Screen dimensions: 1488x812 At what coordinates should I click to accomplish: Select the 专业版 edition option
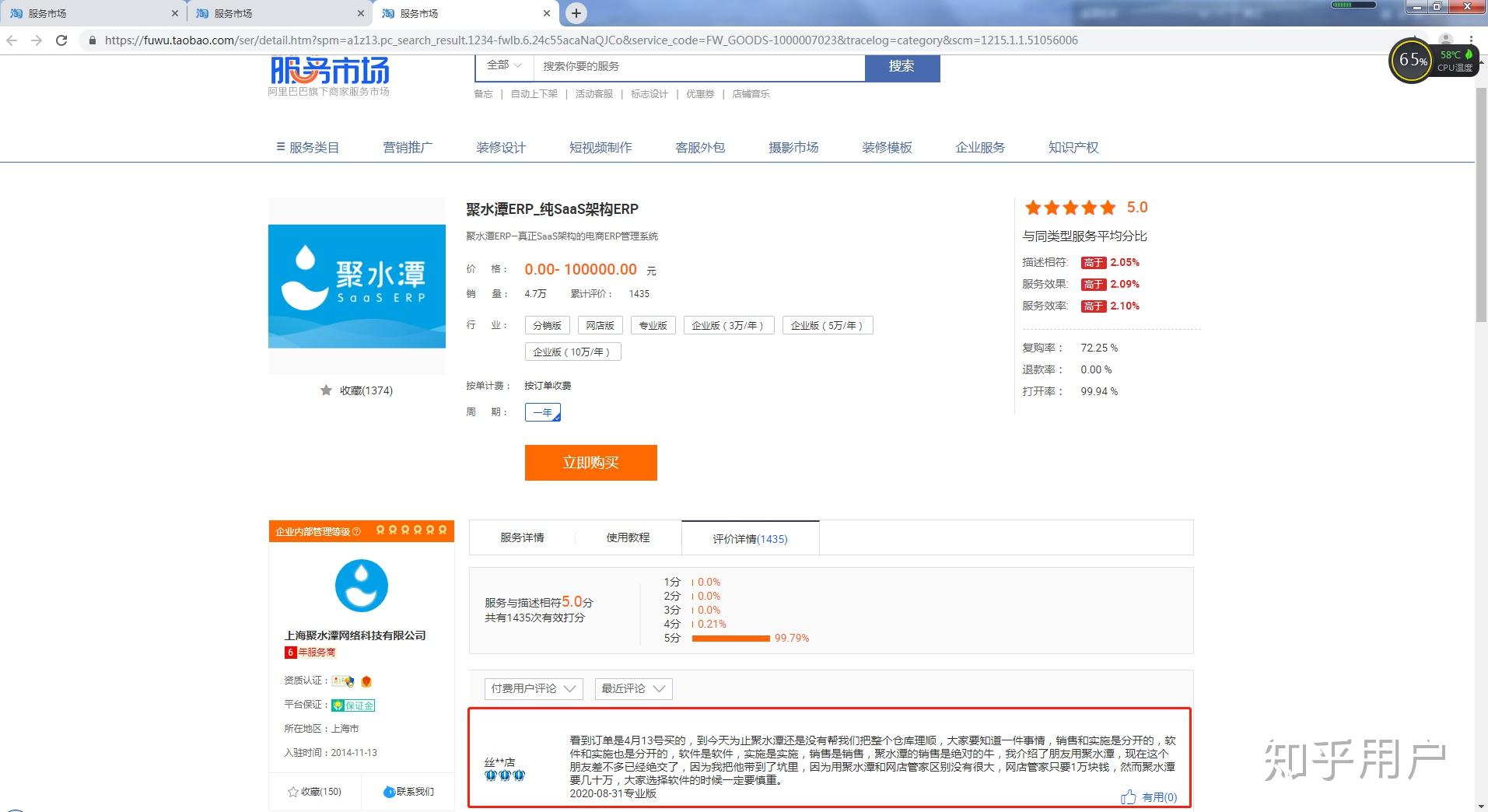tap(653, 325)
